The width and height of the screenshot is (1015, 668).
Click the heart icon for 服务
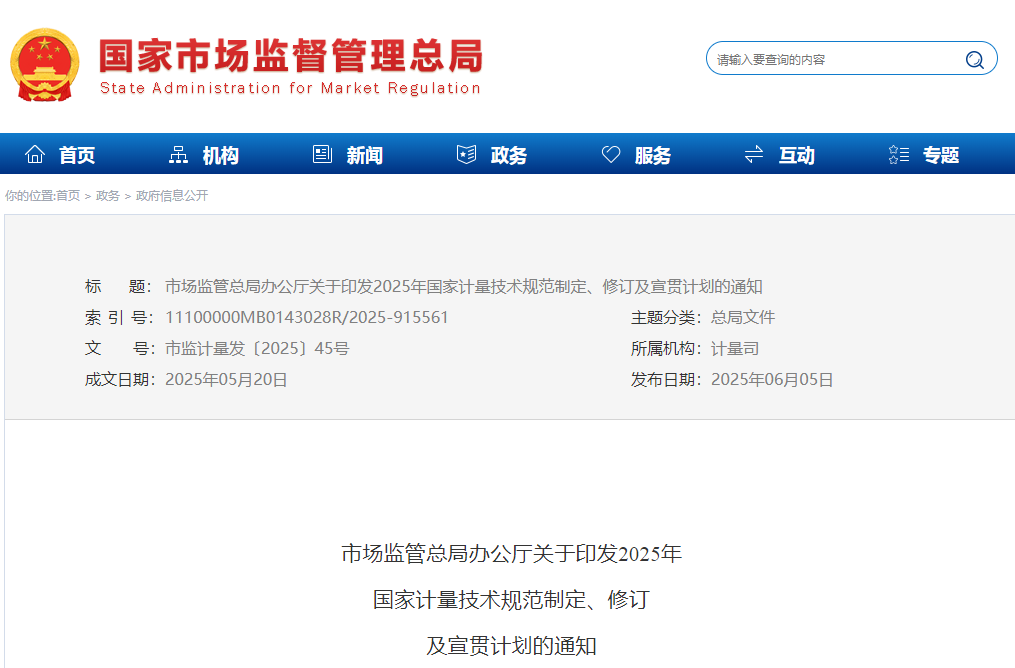611,154
